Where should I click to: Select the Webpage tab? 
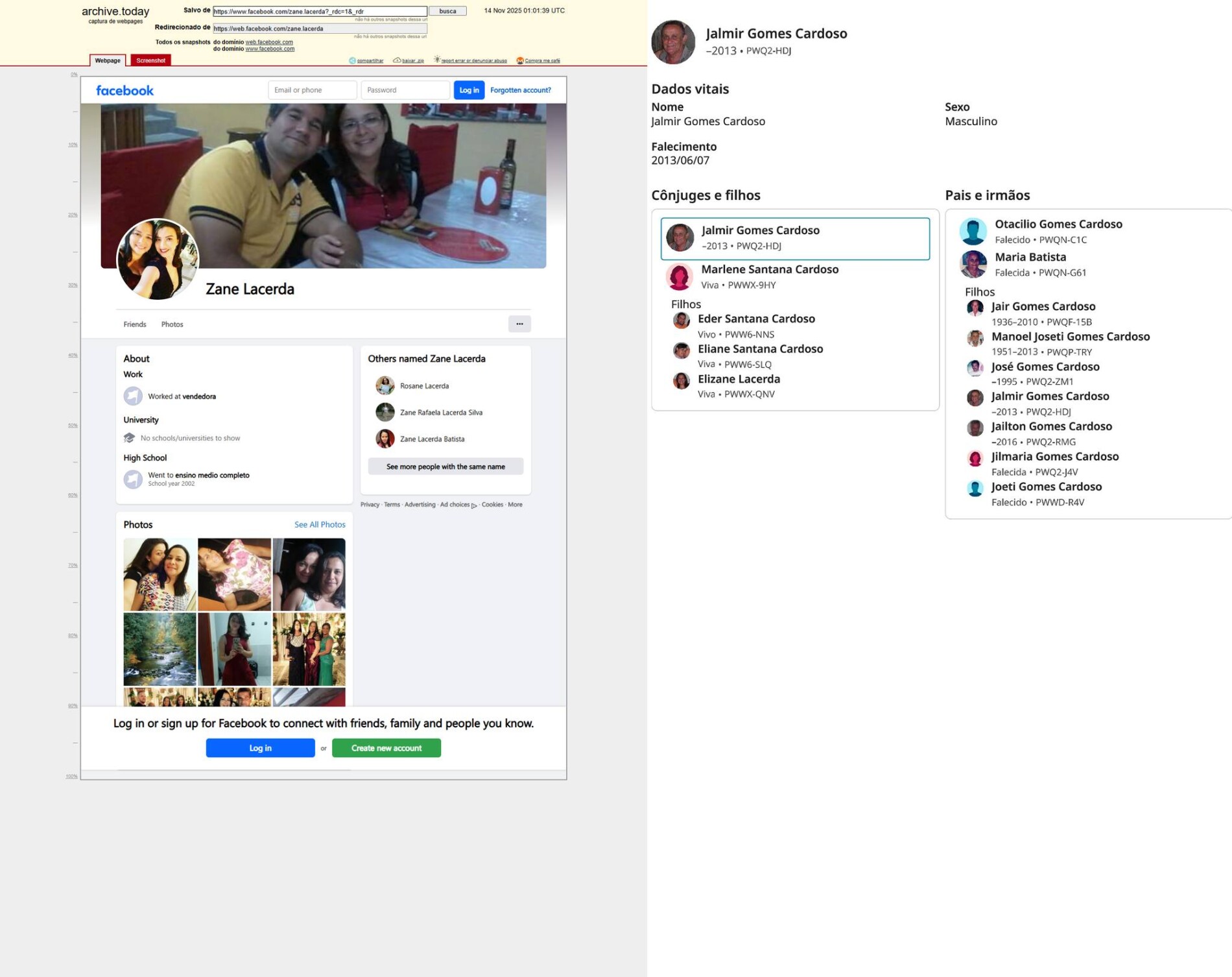coord(108,60)
